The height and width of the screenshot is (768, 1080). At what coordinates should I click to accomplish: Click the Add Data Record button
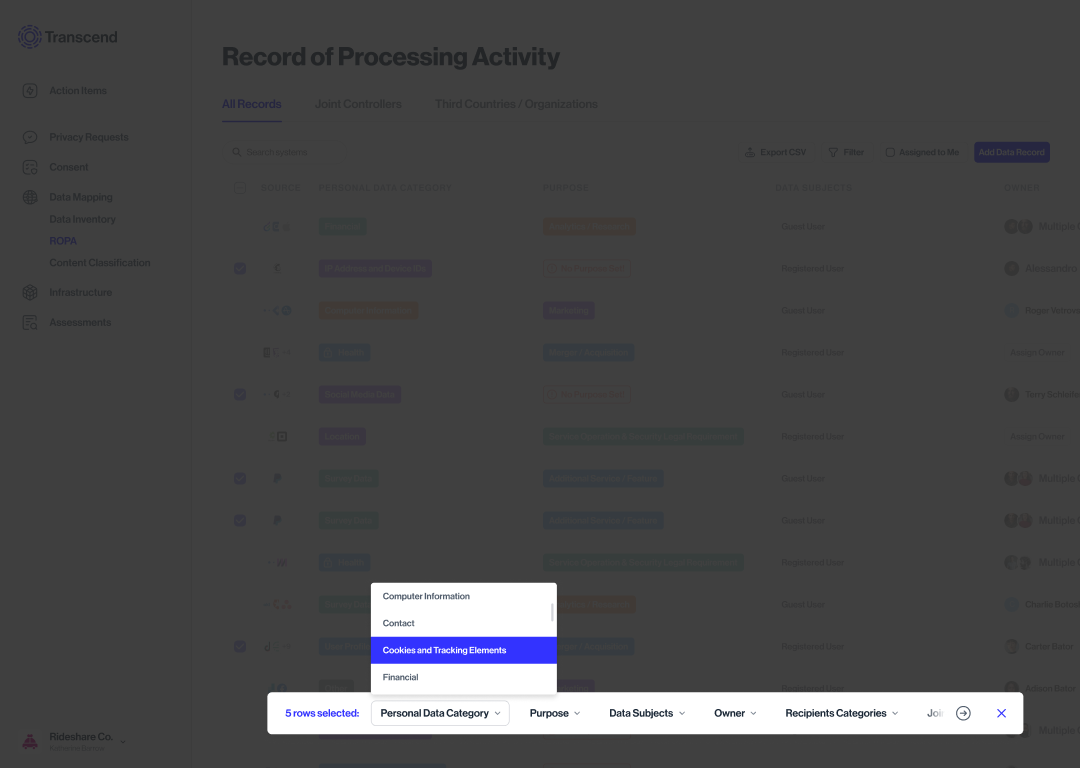[1012, 153]
